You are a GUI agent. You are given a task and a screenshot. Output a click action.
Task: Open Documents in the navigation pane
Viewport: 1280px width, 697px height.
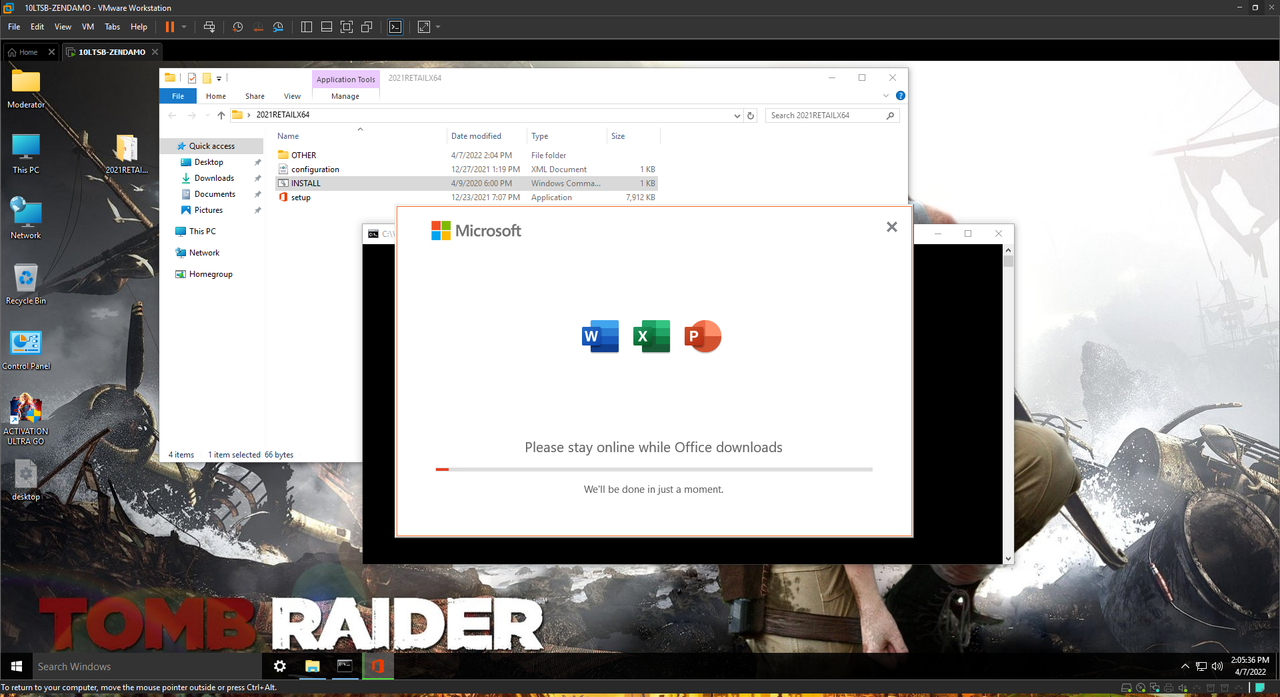coord(214,194)
